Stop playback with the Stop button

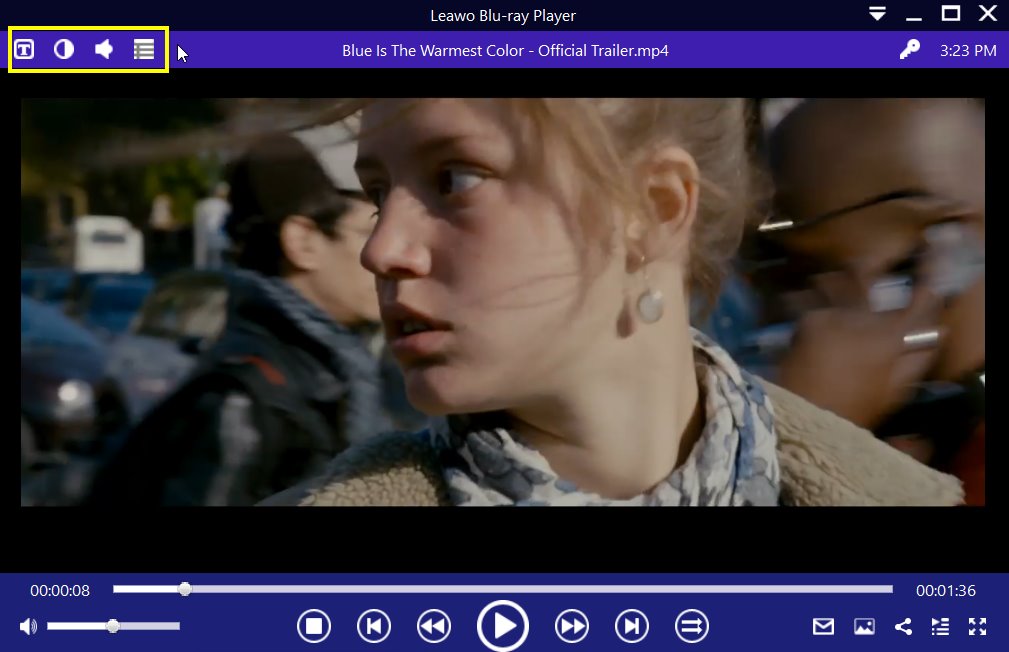[x=314, y=626]
